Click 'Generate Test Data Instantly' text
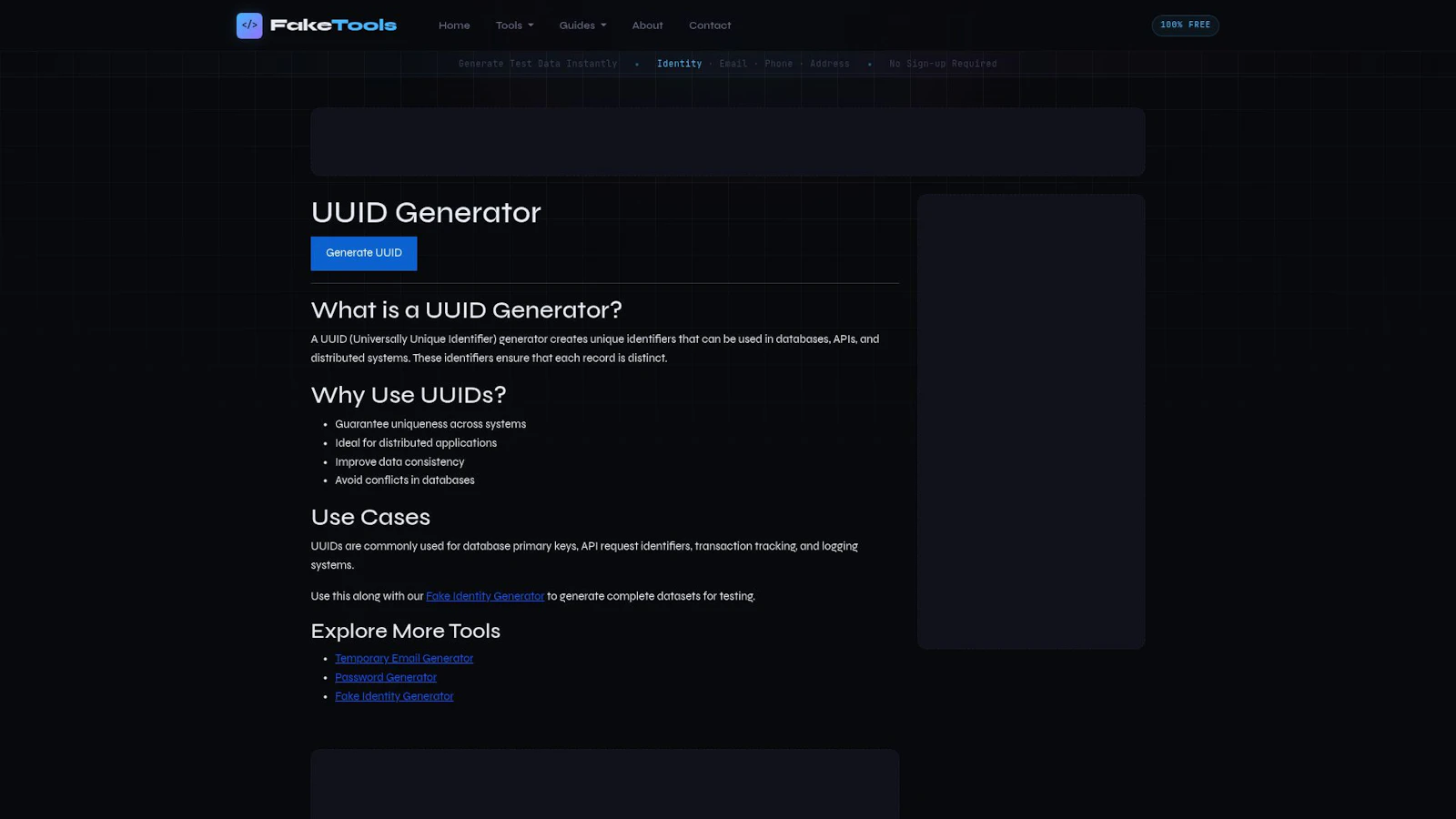This screenshot has height=819, width=1456. point(538,64)
